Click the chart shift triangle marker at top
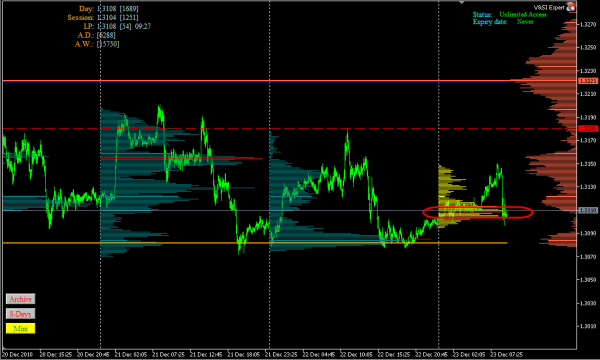 (462, 2)
